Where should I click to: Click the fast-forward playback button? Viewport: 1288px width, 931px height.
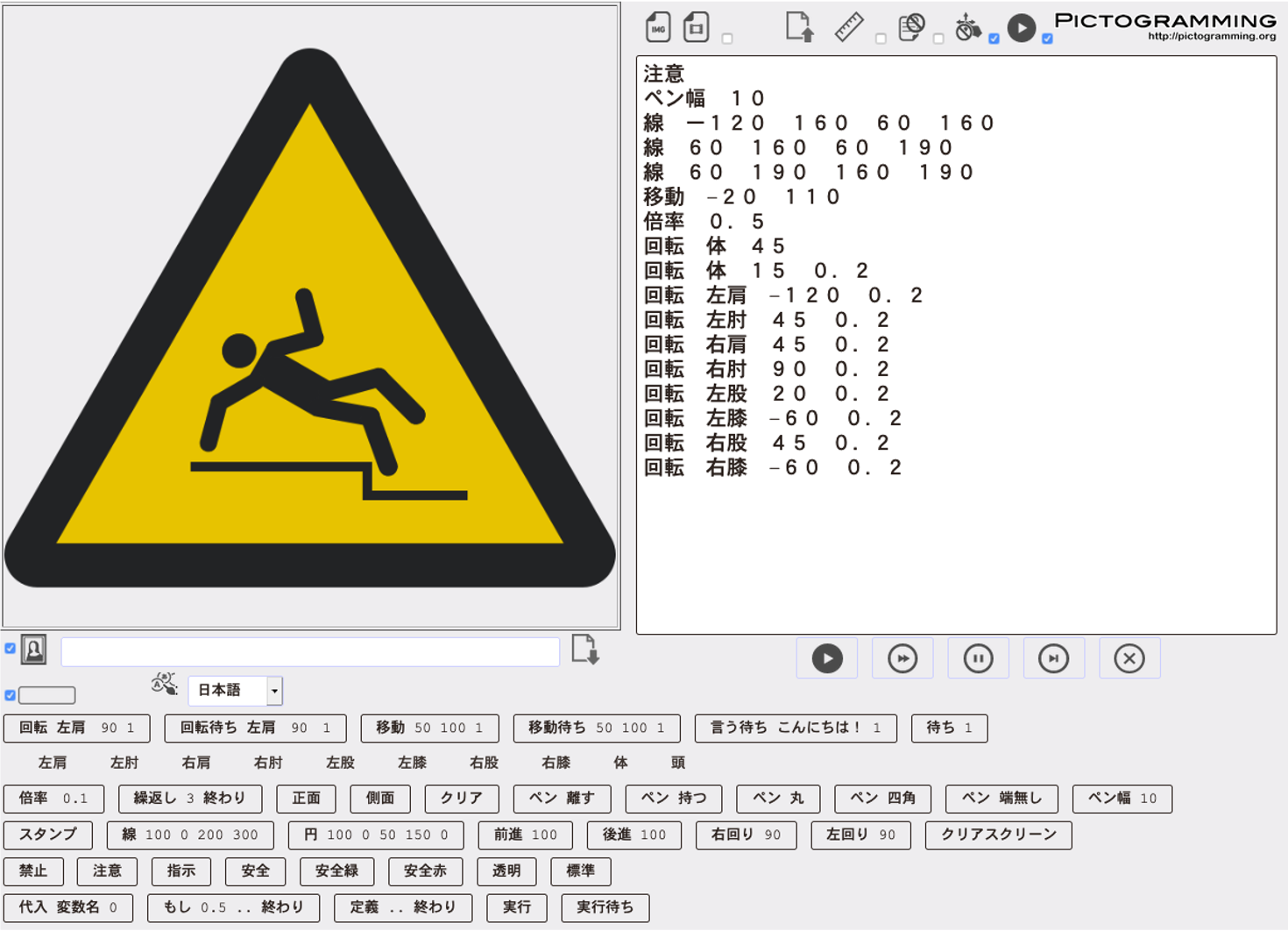click(x=902, y=658)
